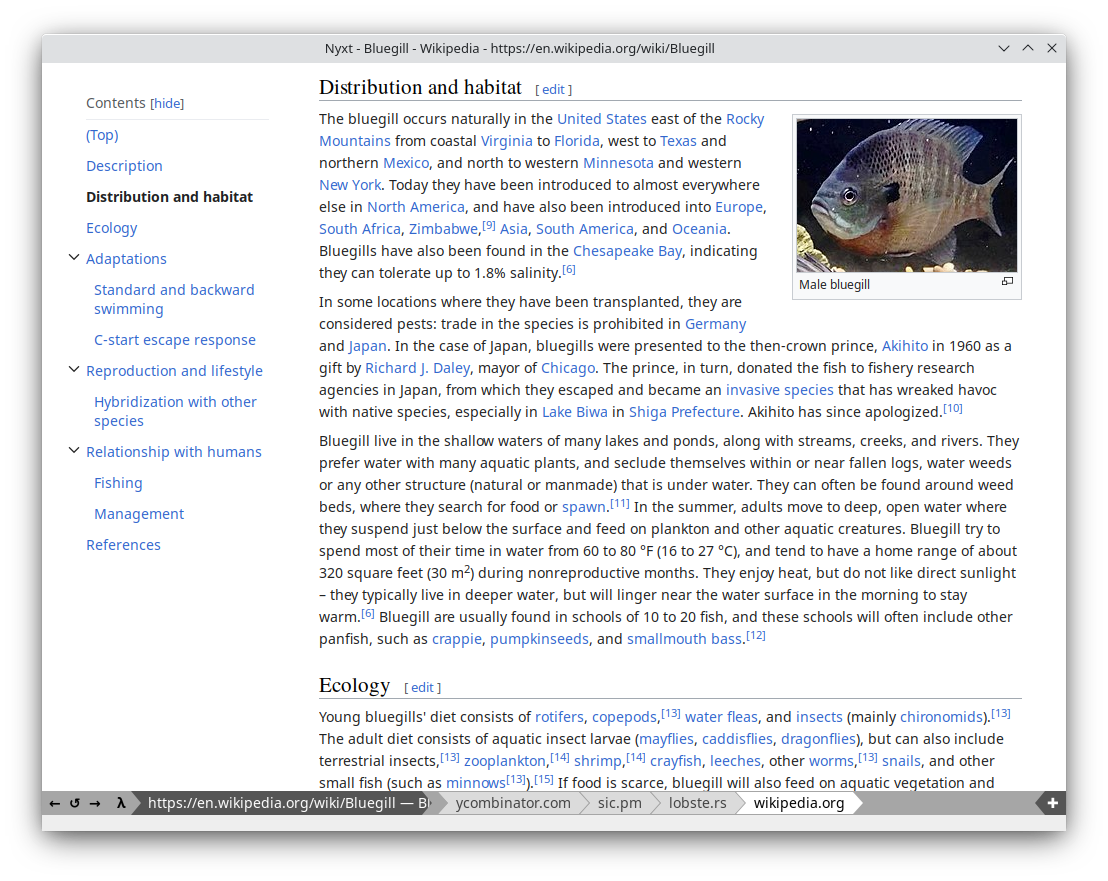Viewport: 1108px width, 881px height.
Task: Go to Description in contents
Action: coord(124,166)
